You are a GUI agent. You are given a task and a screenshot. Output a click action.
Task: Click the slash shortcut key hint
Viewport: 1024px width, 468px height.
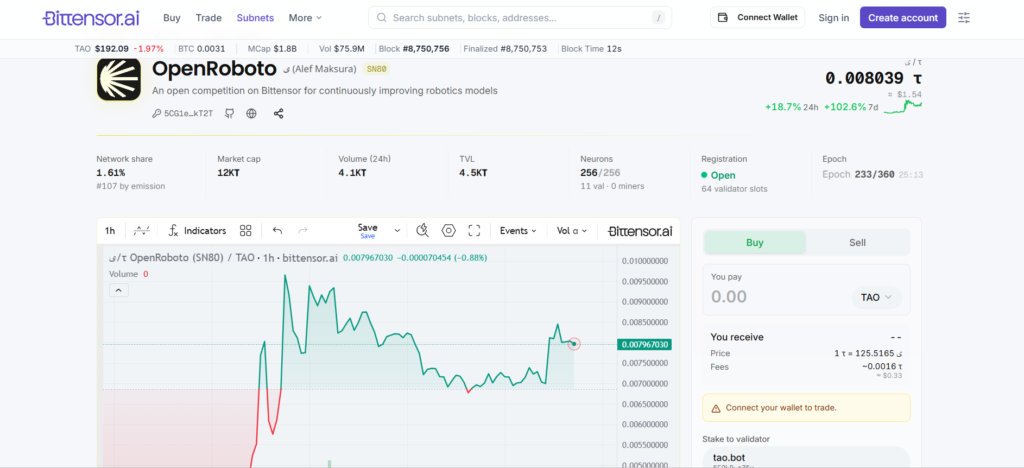pos(658,18)
